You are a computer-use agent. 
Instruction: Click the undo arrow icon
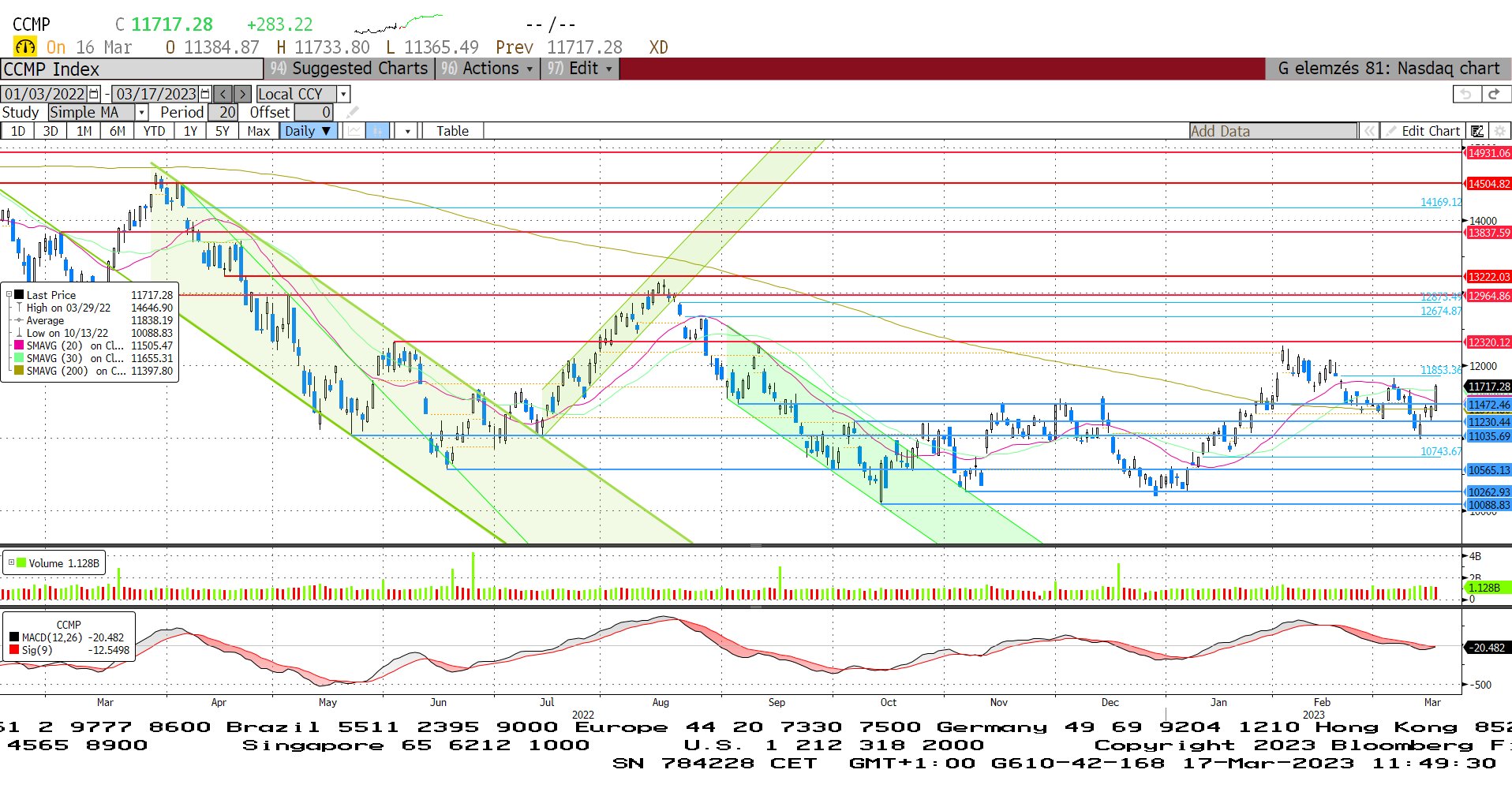click(x=1466, y=94)
